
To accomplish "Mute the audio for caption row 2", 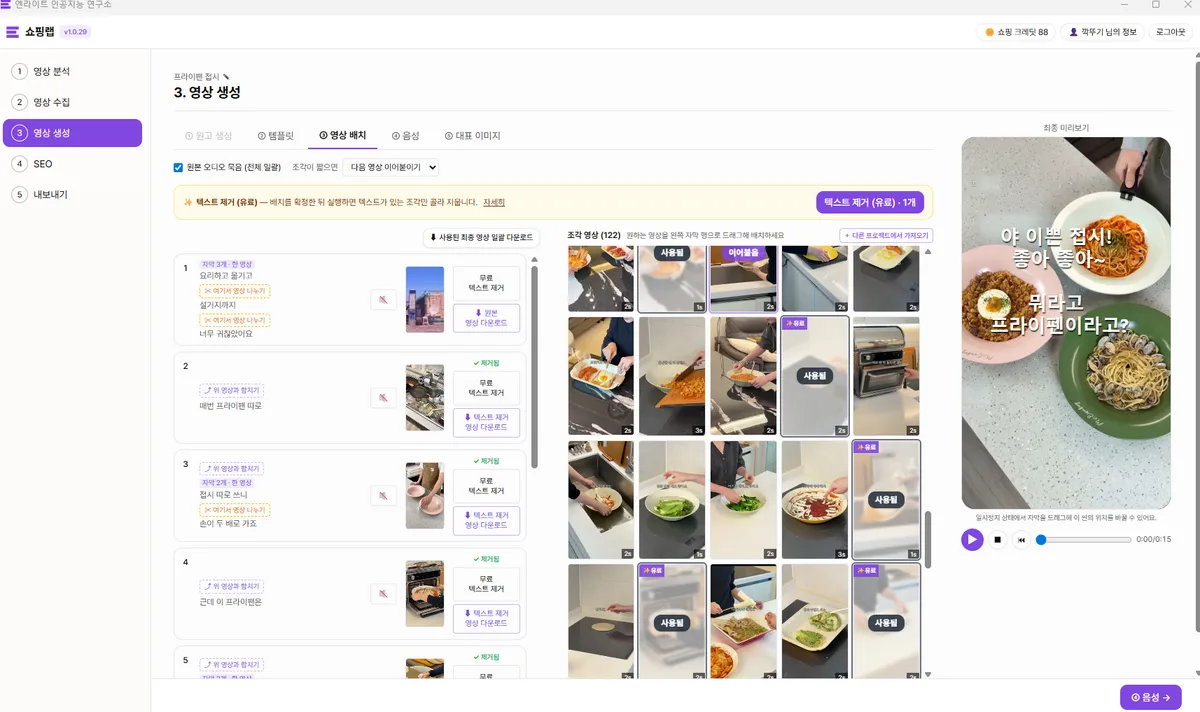I will tap(383, 398).
